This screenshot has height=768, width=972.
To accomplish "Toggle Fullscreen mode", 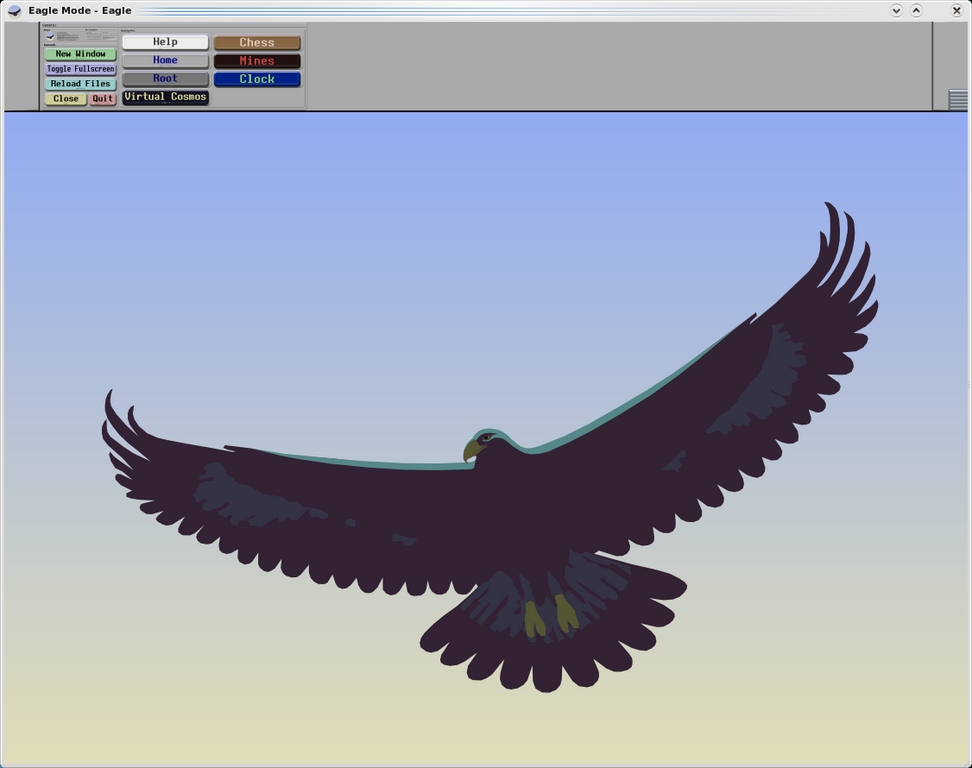I will [x=80, y=69].
